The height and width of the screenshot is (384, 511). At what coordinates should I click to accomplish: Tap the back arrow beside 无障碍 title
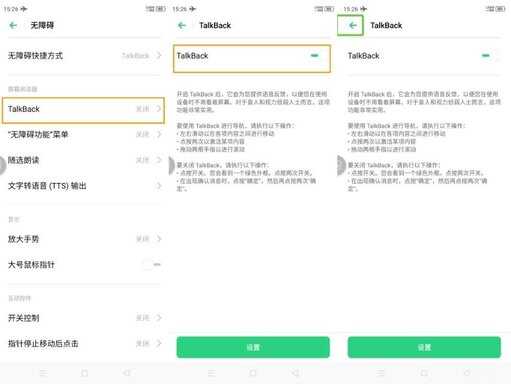coord(13,25)
